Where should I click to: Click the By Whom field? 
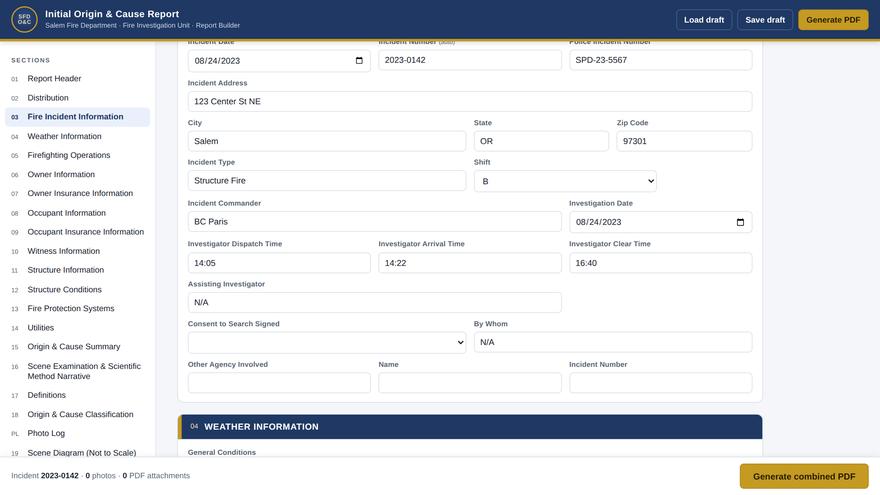tap(613, 342)
